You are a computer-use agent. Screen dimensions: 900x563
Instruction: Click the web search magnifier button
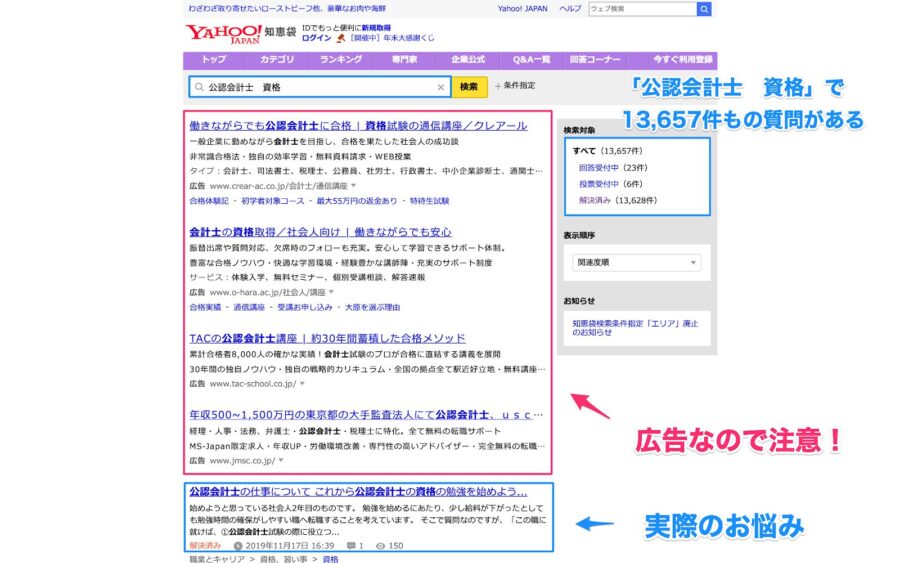click(x=704, y=9)
